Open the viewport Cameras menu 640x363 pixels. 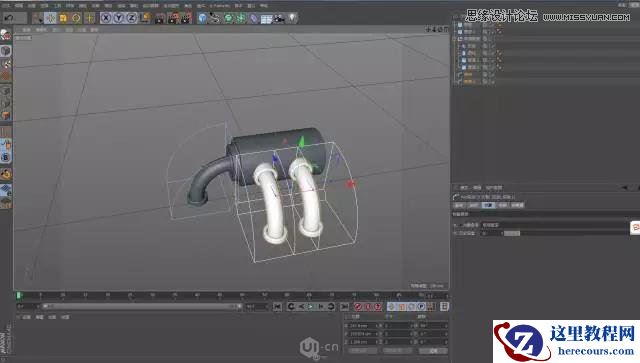[x=41, y=30]
